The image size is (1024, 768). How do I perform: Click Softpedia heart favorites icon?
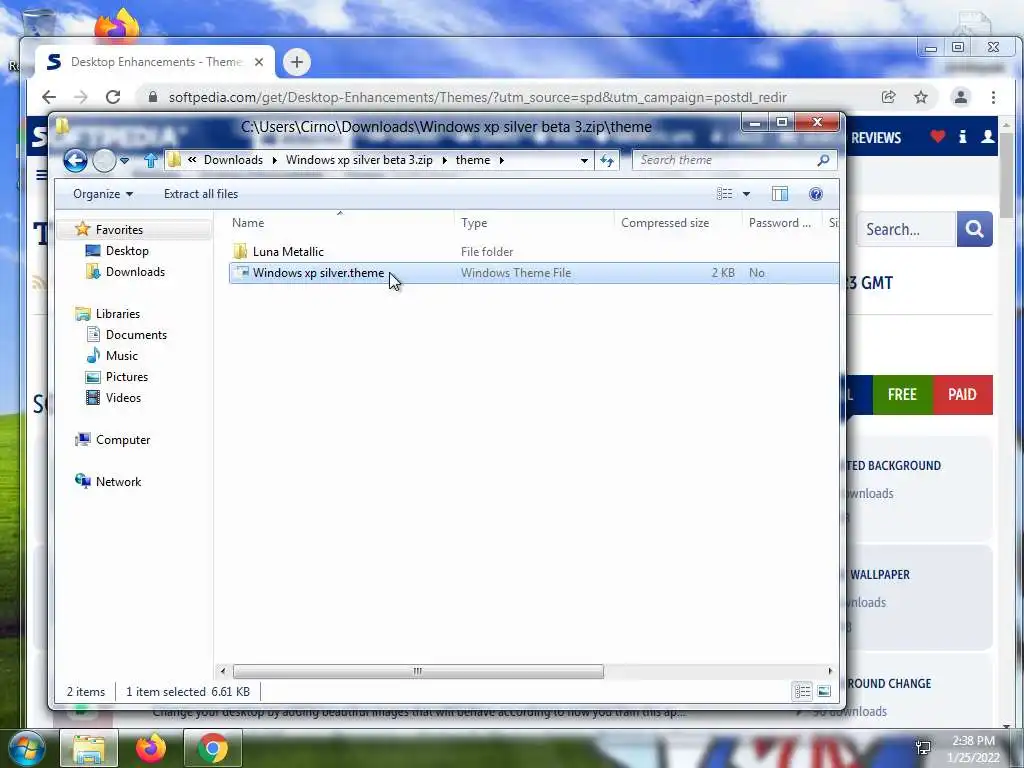click(x=938, y=136)
